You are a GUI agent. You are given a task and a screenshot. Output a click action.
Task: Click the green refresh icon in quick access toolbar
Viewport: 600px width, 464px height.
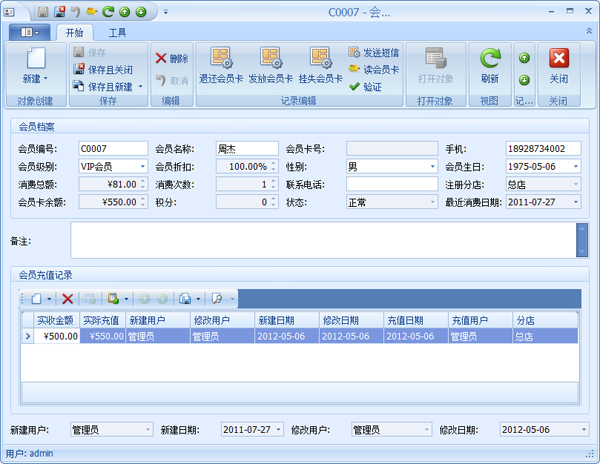108,12
